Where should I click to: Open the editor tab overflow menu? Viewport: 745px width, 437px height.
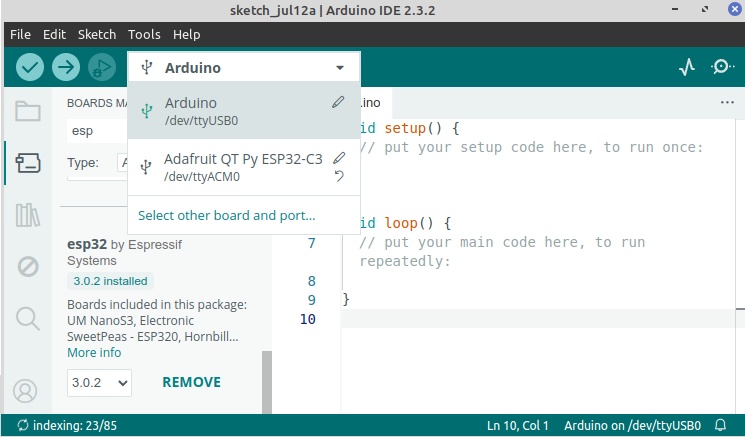727,102
